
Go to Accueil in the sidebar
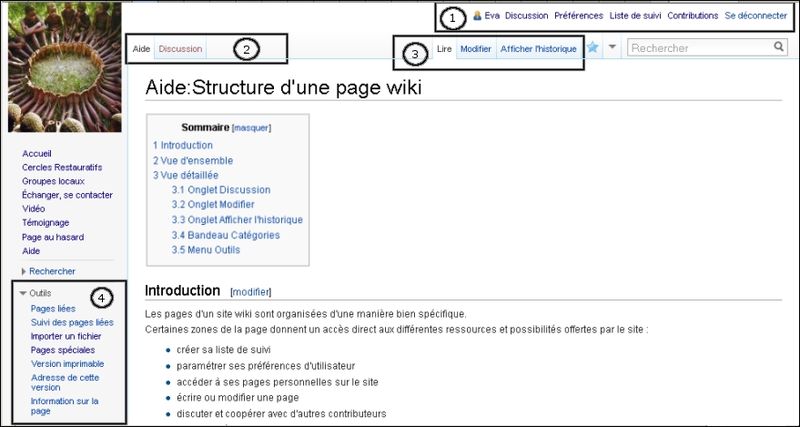tap(36, 153)
